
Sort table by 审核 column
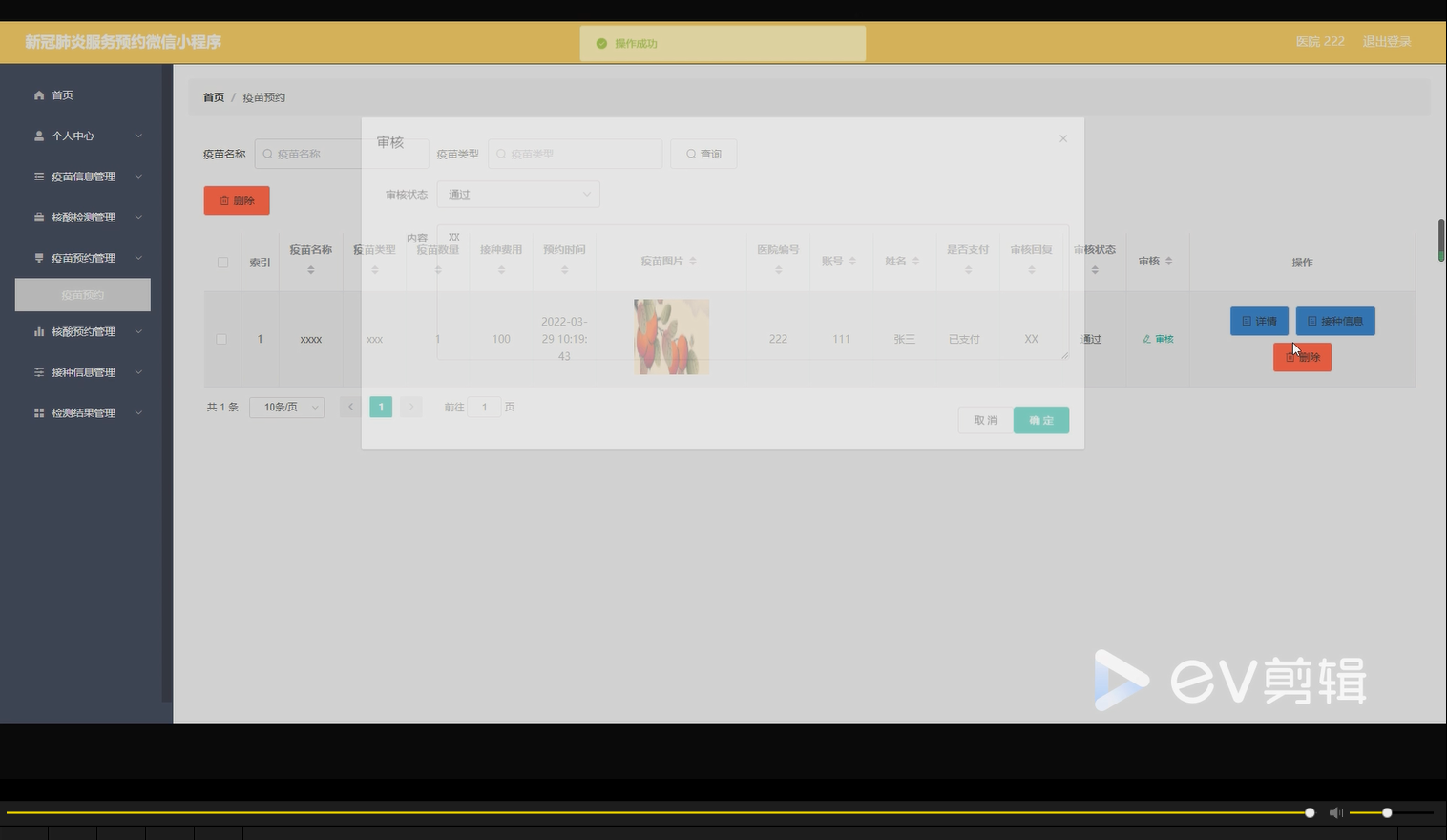[1168, 262]
